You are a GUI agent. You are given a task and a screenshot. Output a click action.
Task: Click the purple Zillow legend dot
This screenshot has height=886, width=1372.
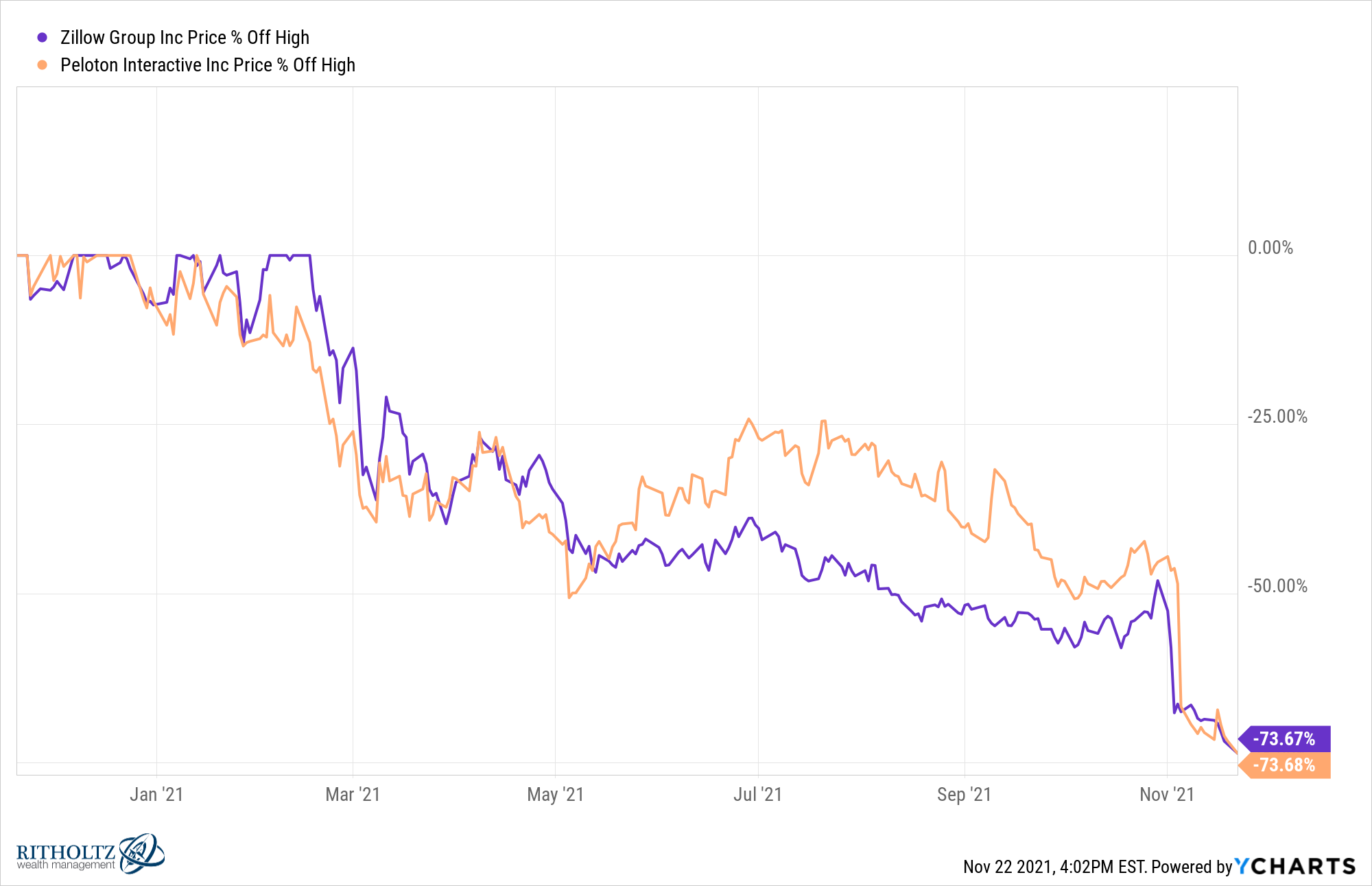click(43, 38)
